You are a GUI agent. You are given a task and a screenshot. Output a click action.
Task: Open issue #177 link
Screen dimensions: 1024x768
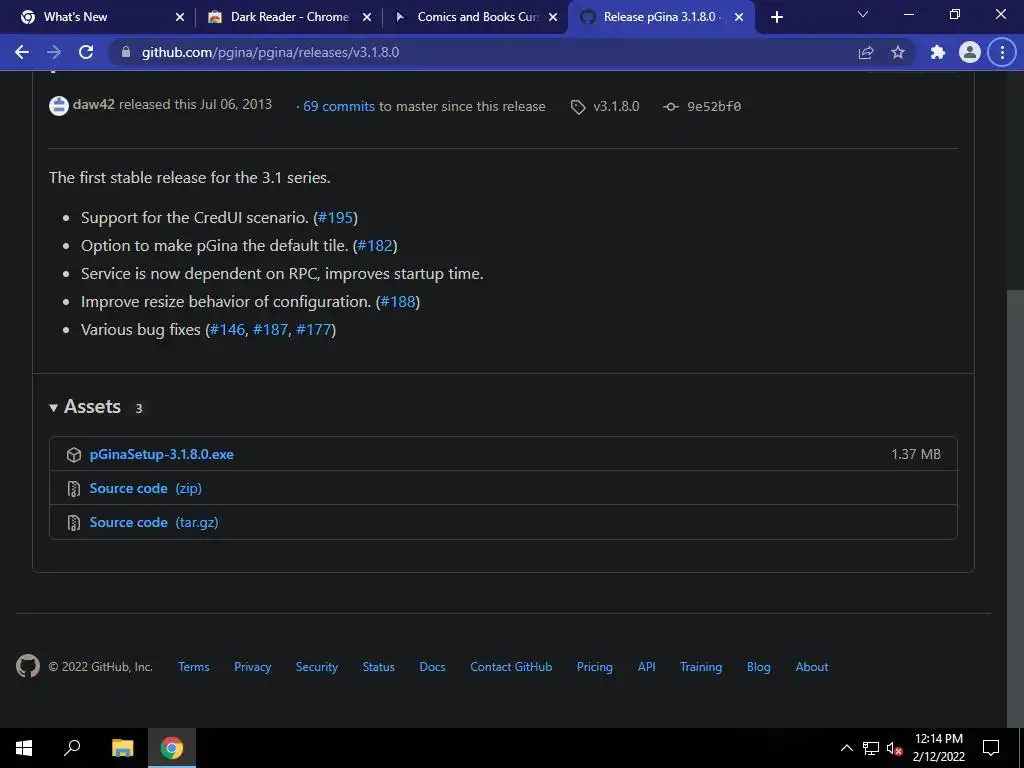[x=314, y=330]
